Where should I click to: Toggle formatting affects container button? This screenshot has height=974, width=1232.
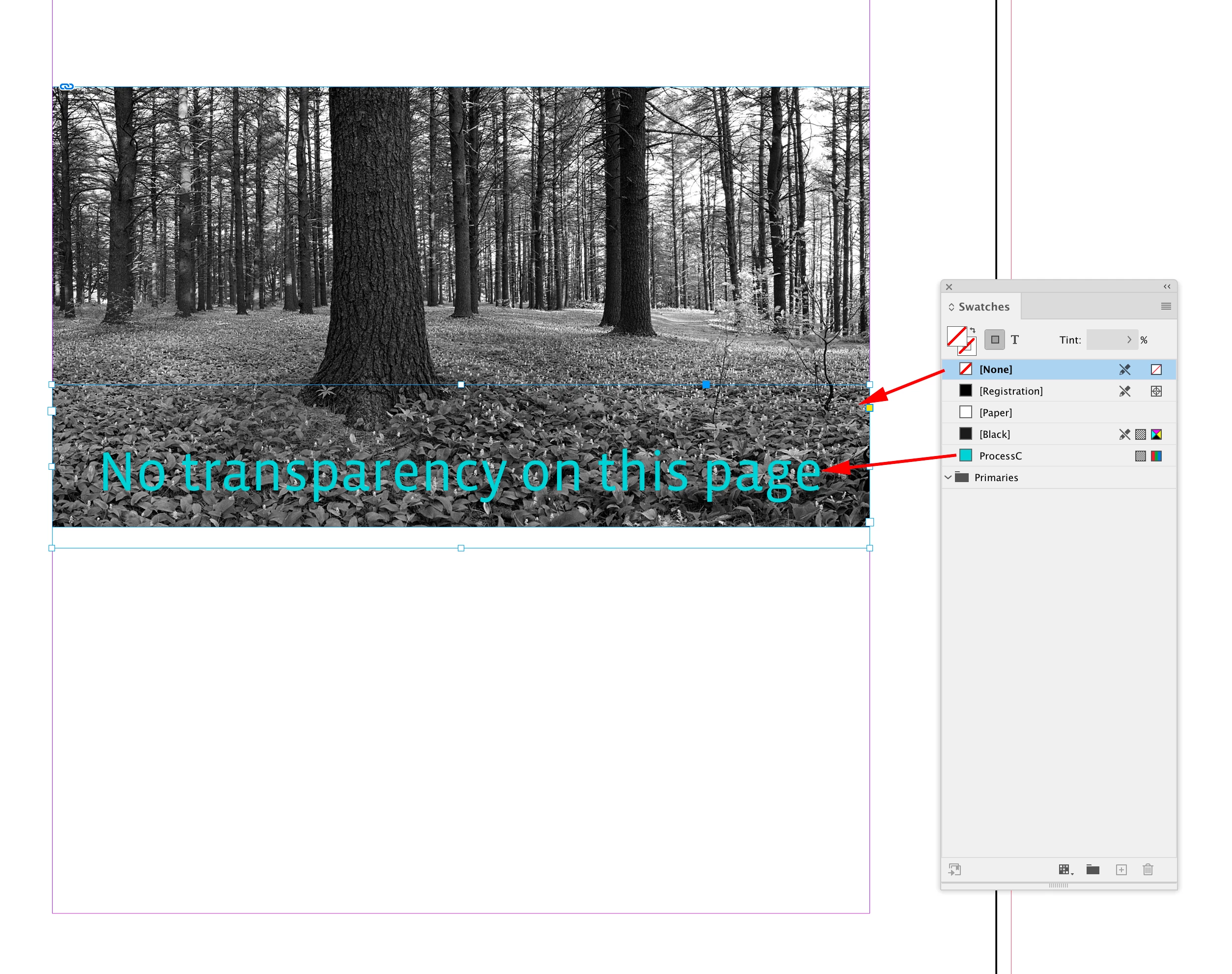tap(995, 340)
